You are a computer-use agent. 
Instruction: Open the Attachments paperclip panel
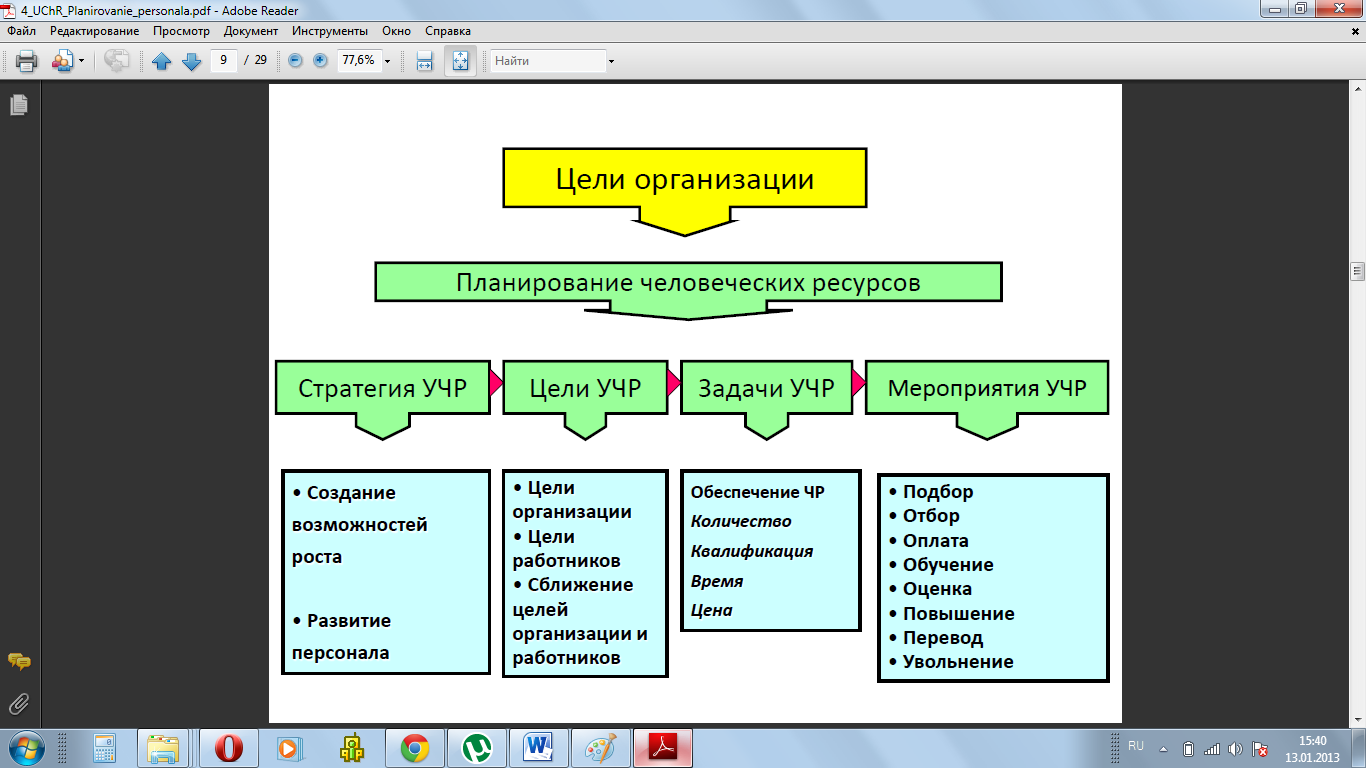[x=19, y=703]
